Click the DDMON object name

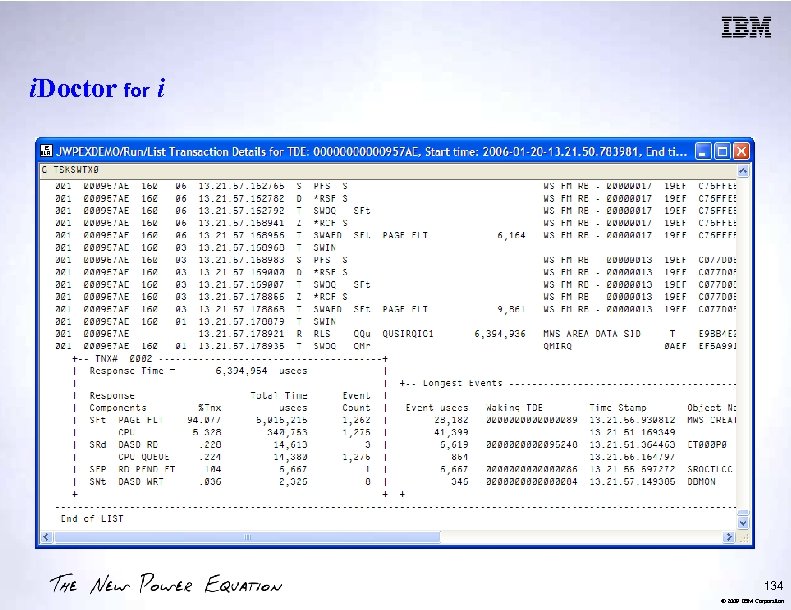pos(701,481)
